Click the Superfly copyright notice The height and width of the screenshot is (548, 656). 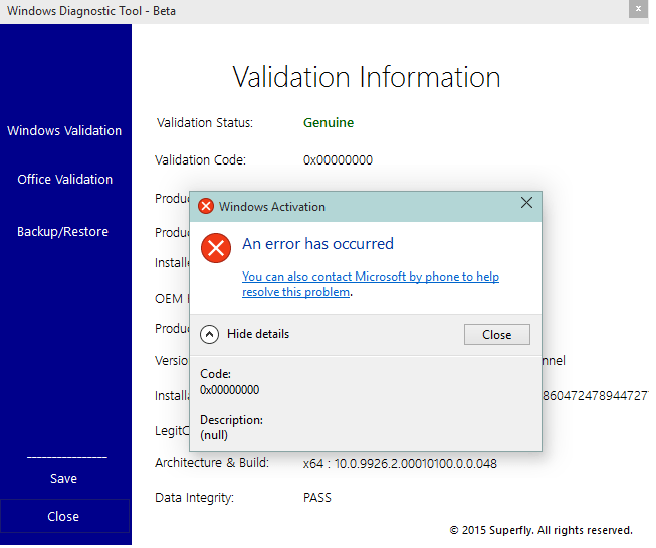pos(541,530)
